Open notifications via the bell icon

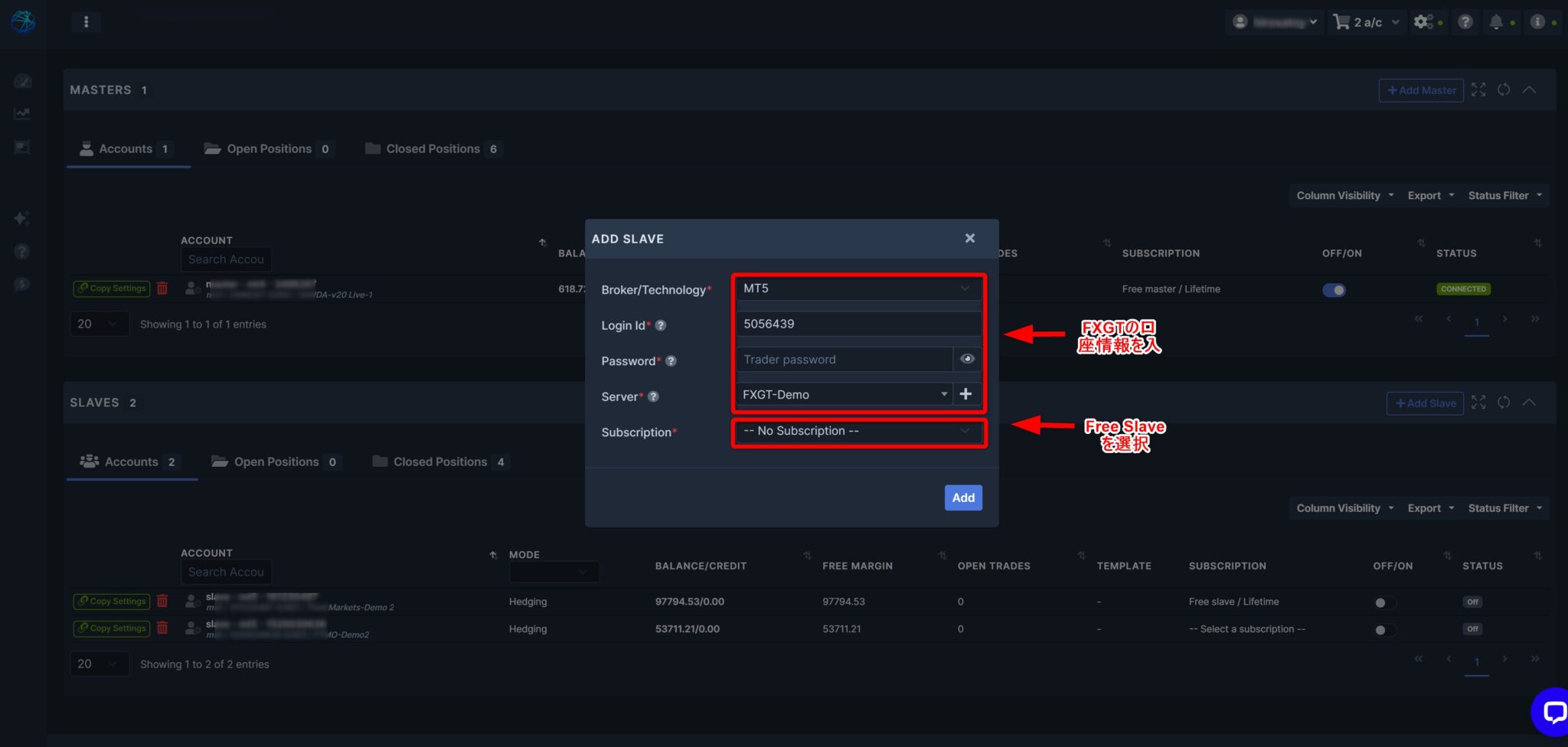(1498, 21)
